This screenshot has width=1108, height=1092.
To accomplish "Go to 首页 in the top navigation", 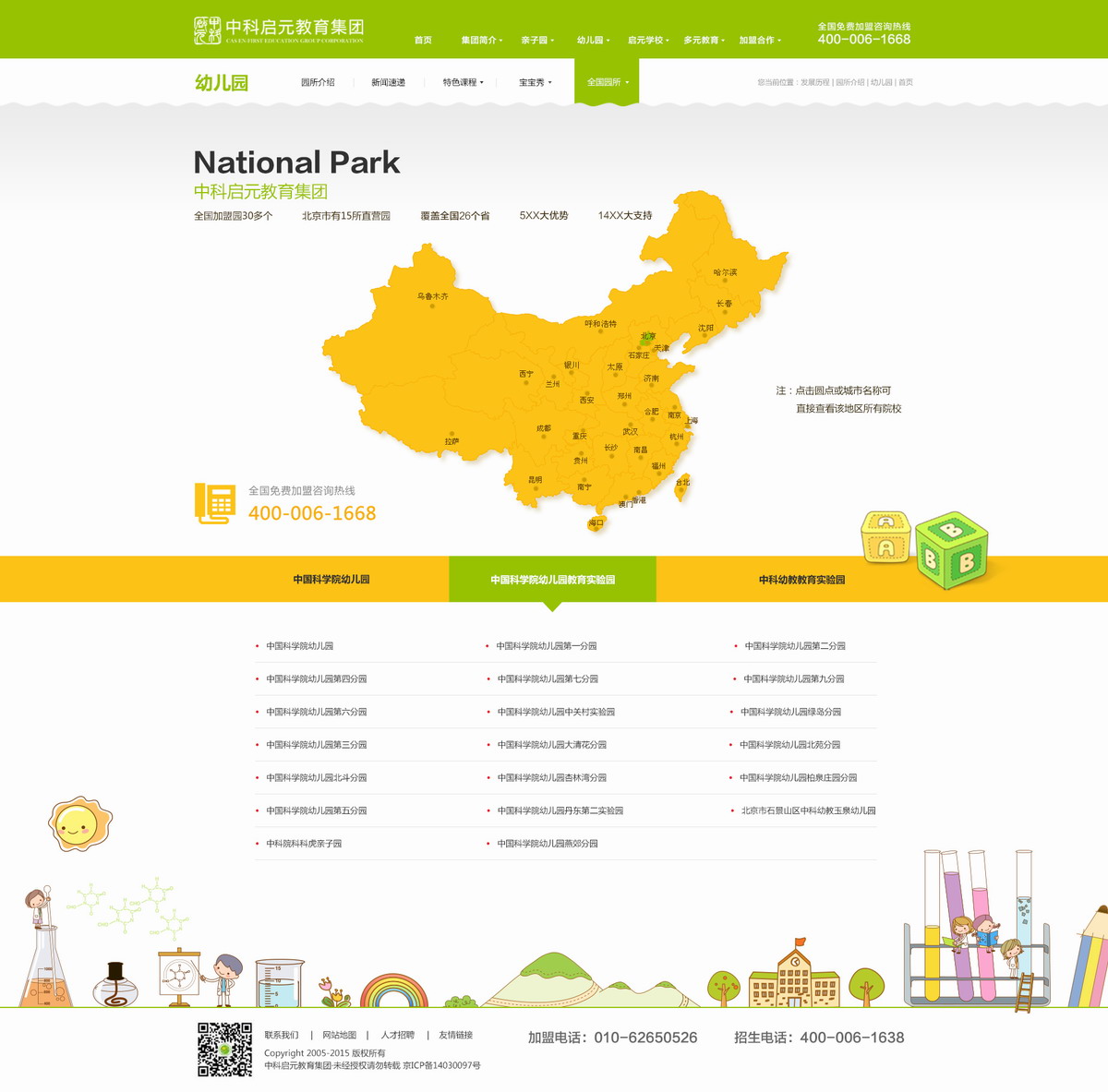I will pyautogui.click(x=423, y=41).
